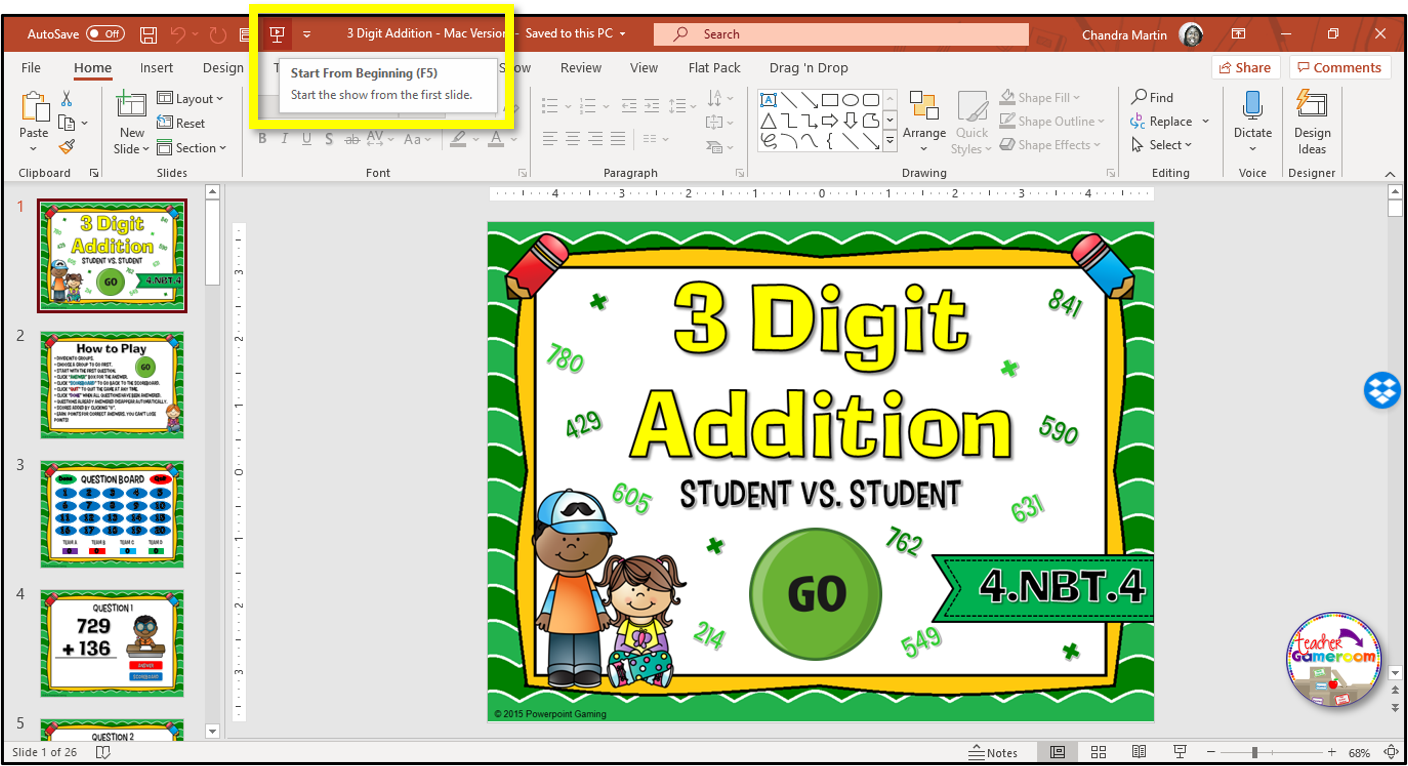Click the zoom slider handle
Image resolution: width=1408 pixels, height=766 pixels.
[x=1255, y=752]
